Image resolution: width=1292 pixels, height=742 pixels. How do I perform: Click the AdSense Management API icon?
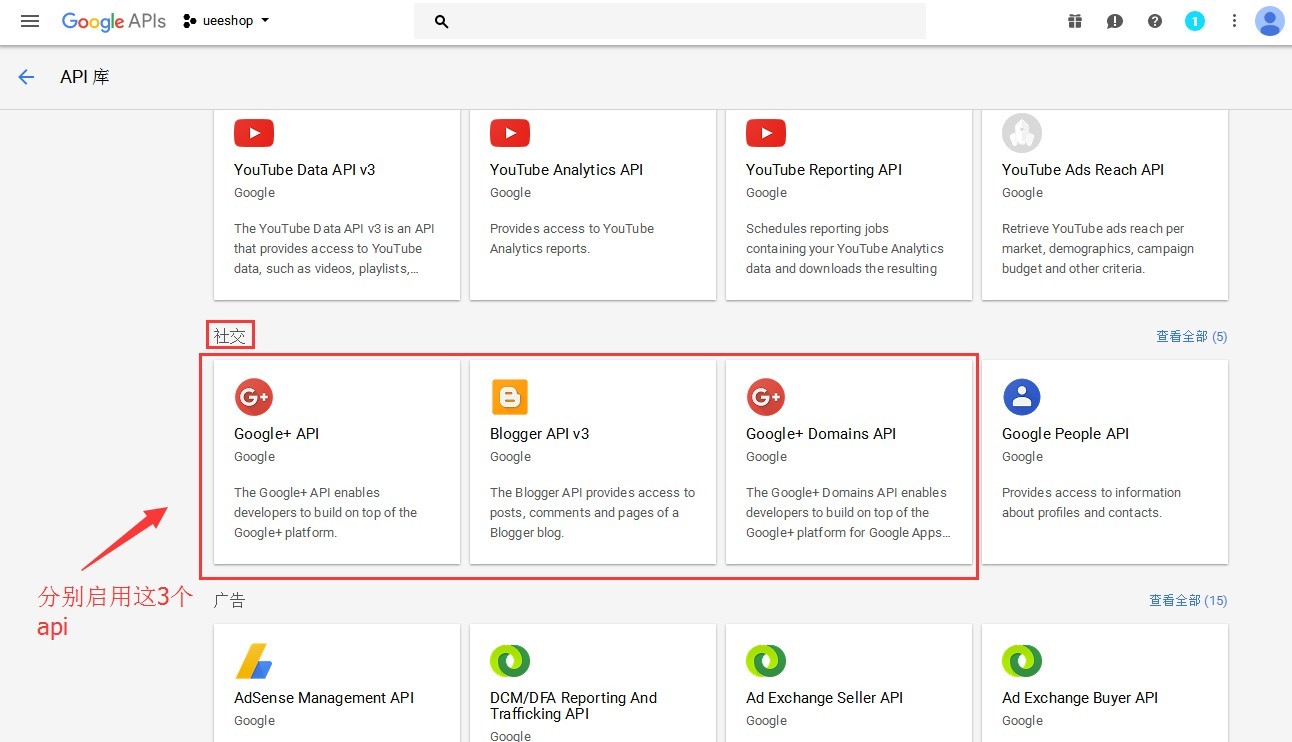[x=254, y=661]
